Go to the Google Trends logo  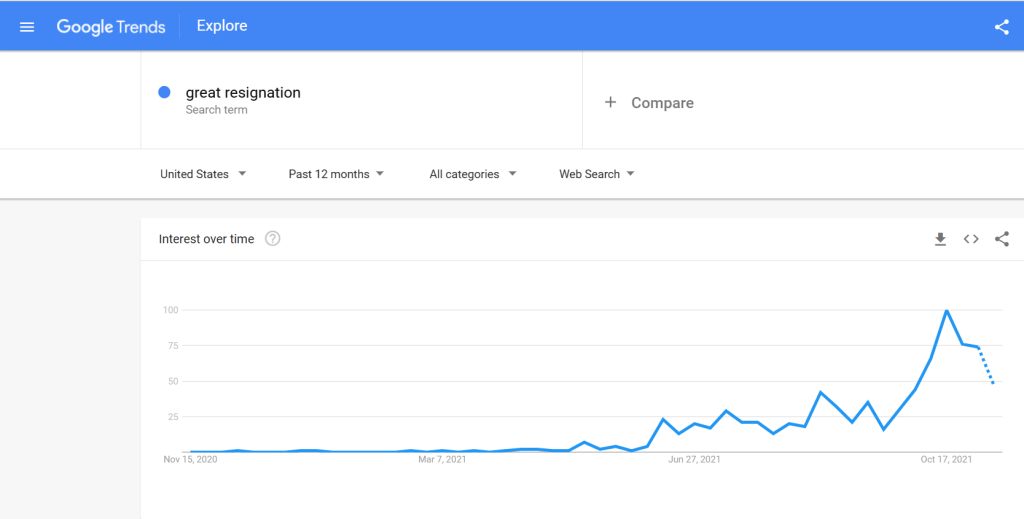(x=110, y=27)
